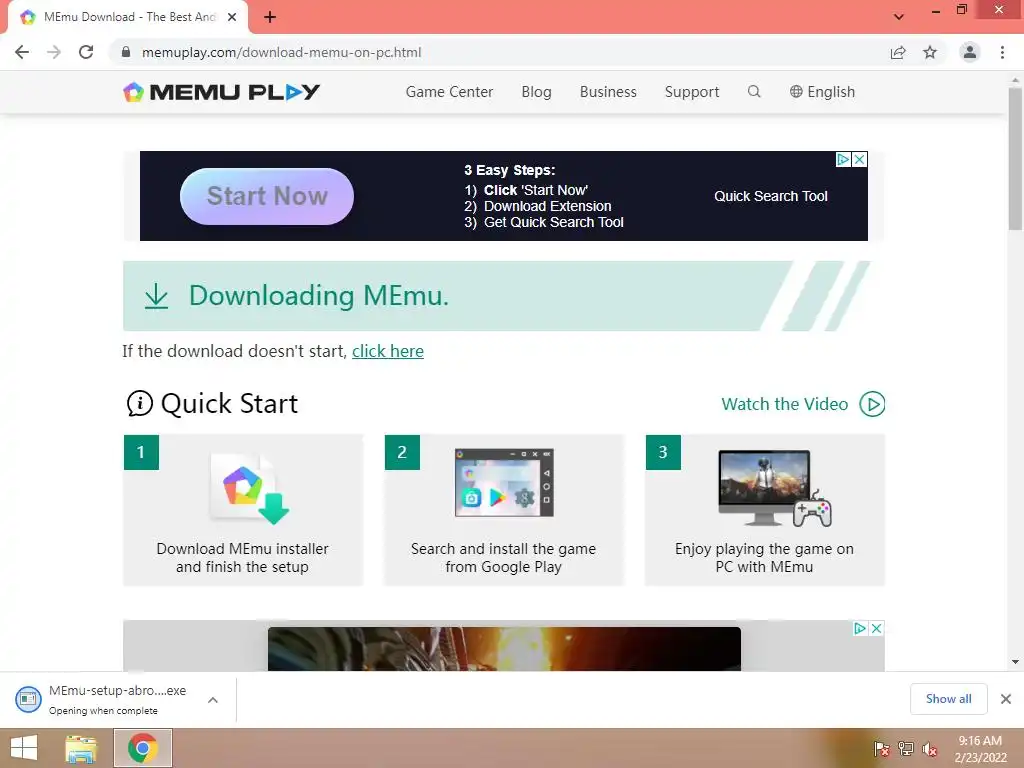The image size is (1024, 768).
Task: Open Game Center menu item
Action: (449, 91)
